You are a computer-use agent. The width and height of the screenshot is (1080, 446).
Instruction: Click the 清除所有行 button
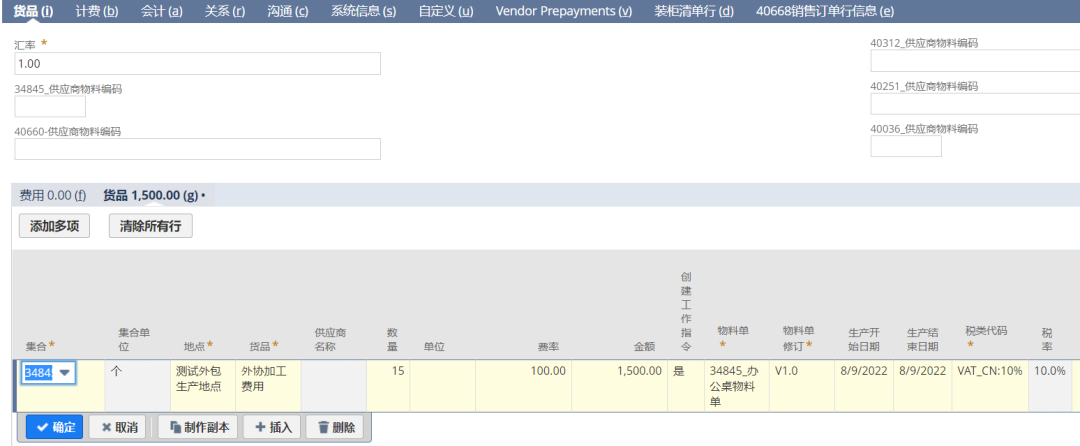[x=150, y=226]
